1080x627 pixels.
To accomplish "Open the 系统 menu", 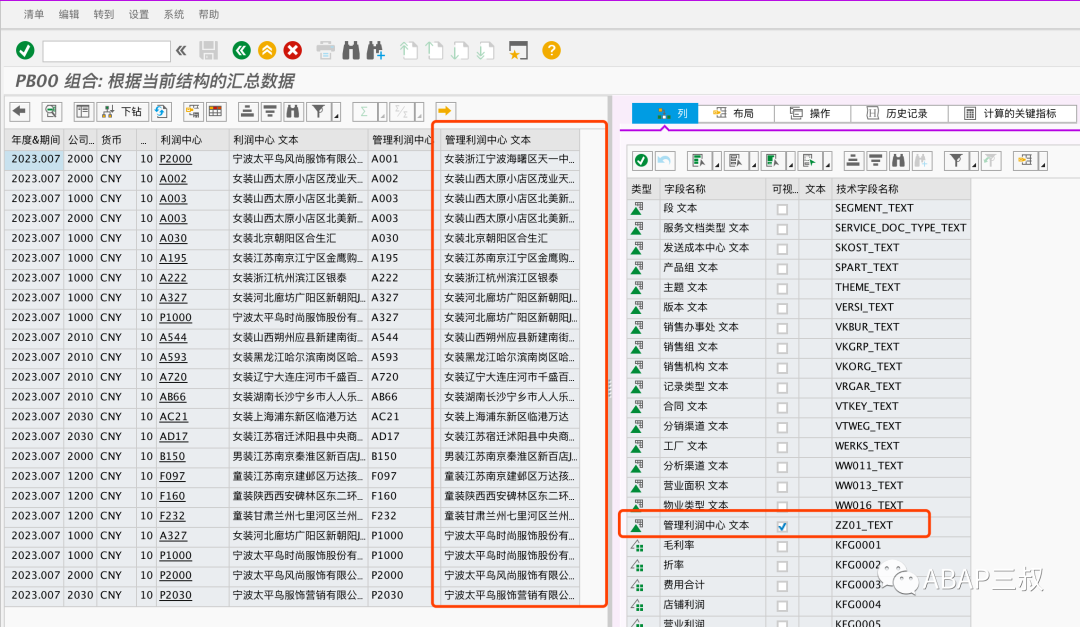I will [174, 14].
